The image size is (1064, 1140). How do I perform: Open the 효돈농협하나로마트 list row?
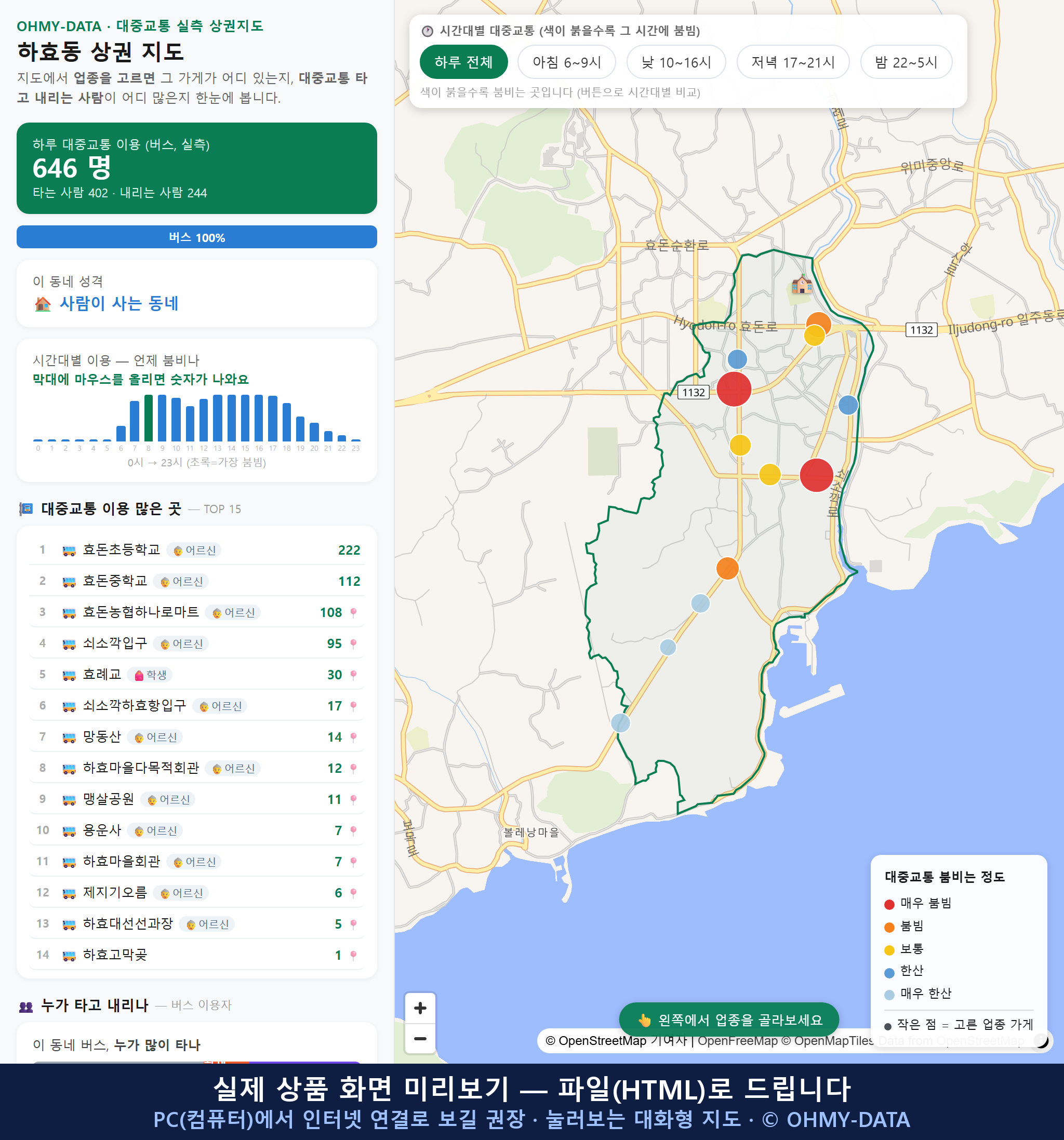tap(197, 612)
